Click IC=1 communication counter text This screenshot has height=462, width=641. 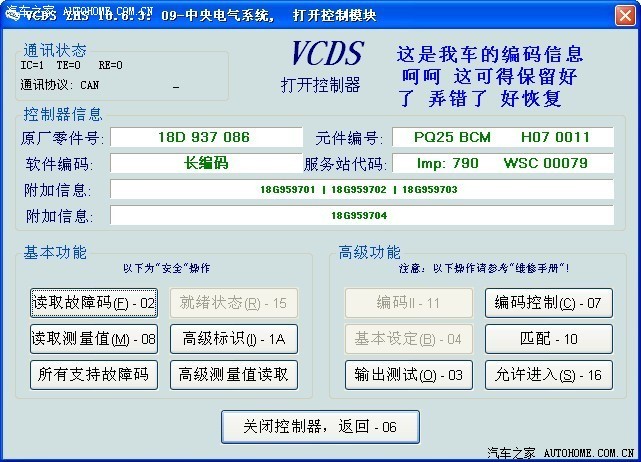click(x=32, y=65)
